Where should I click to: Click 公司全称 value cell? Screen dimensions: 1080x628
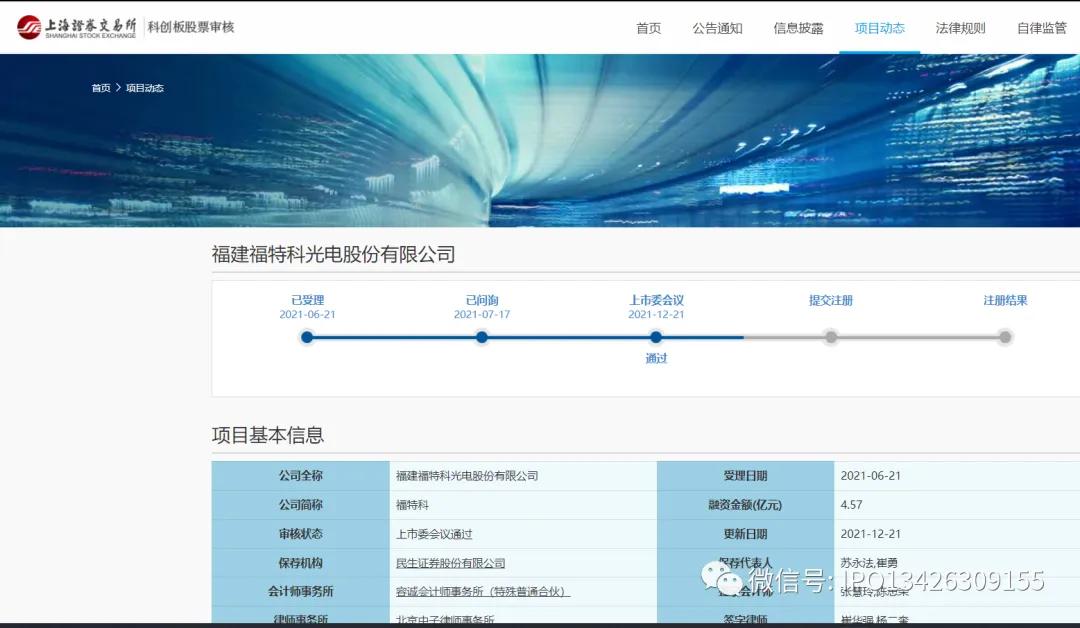point(523,476)
